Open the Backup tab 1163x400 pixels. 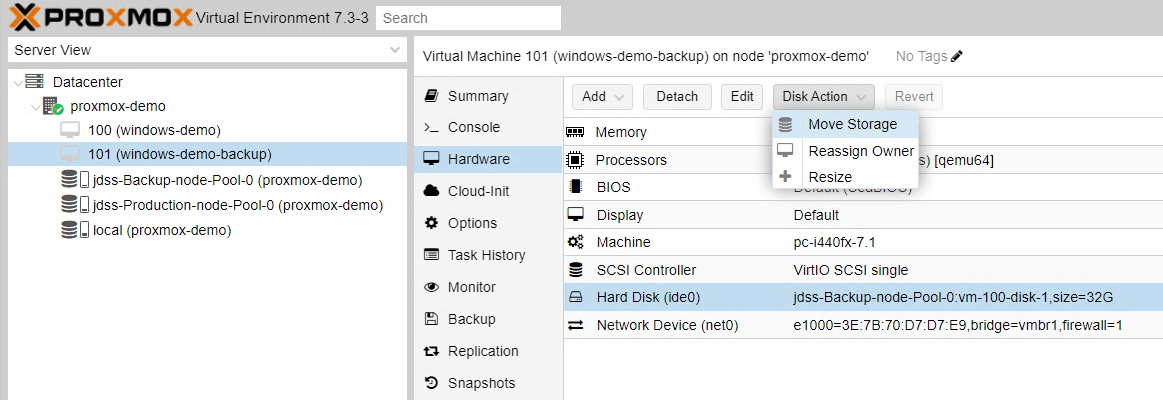click(488, 319)
